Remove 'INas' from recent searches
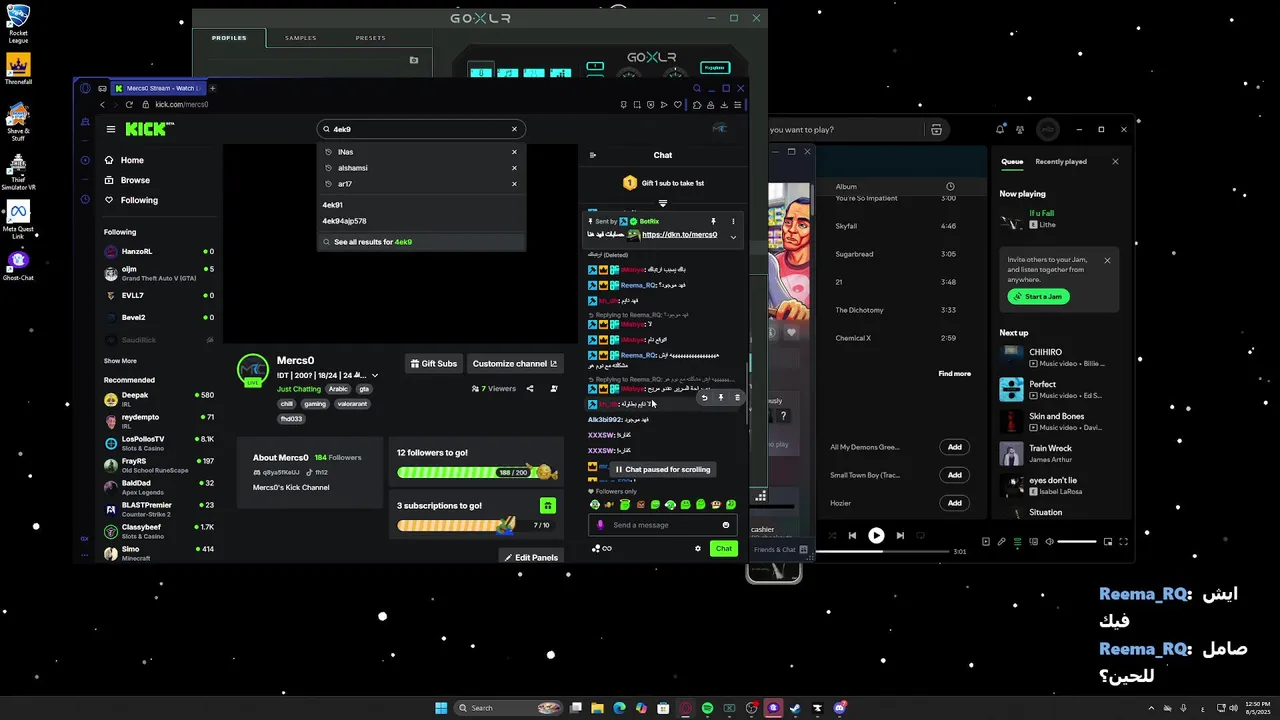Viewport: 1280px width, 720px height. [514, 152]
